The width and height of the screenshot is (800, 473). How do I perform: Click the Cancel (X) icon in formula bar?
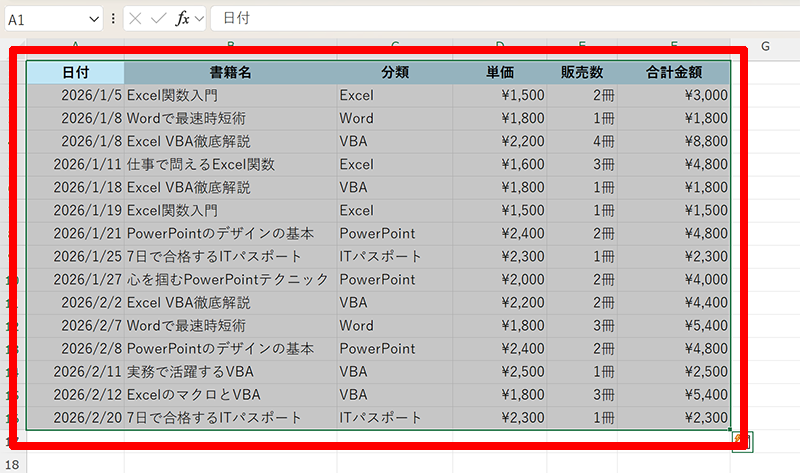(135, 19)
